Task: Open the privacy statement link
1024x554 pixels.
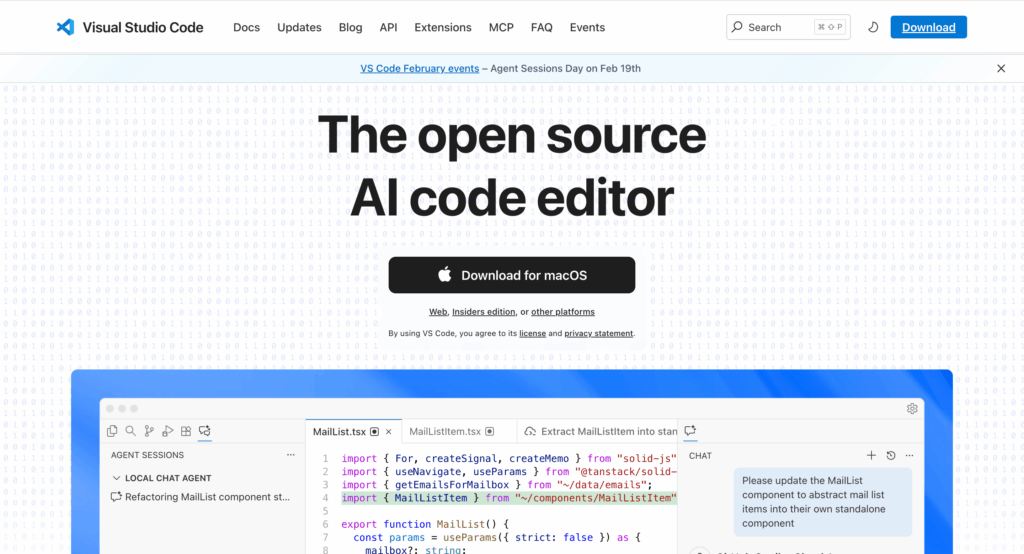Action: point(599,333)
